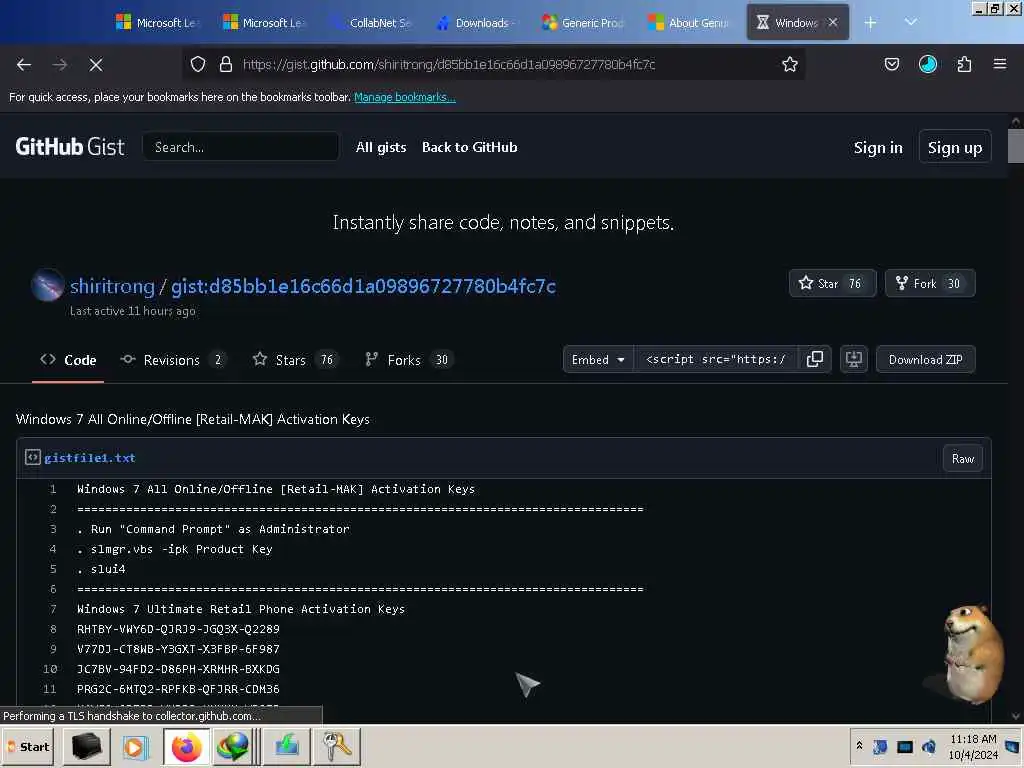
Task: Switch to the second Microsoft Learn tab
Action: pyautogui.click(x=263, y=23)
